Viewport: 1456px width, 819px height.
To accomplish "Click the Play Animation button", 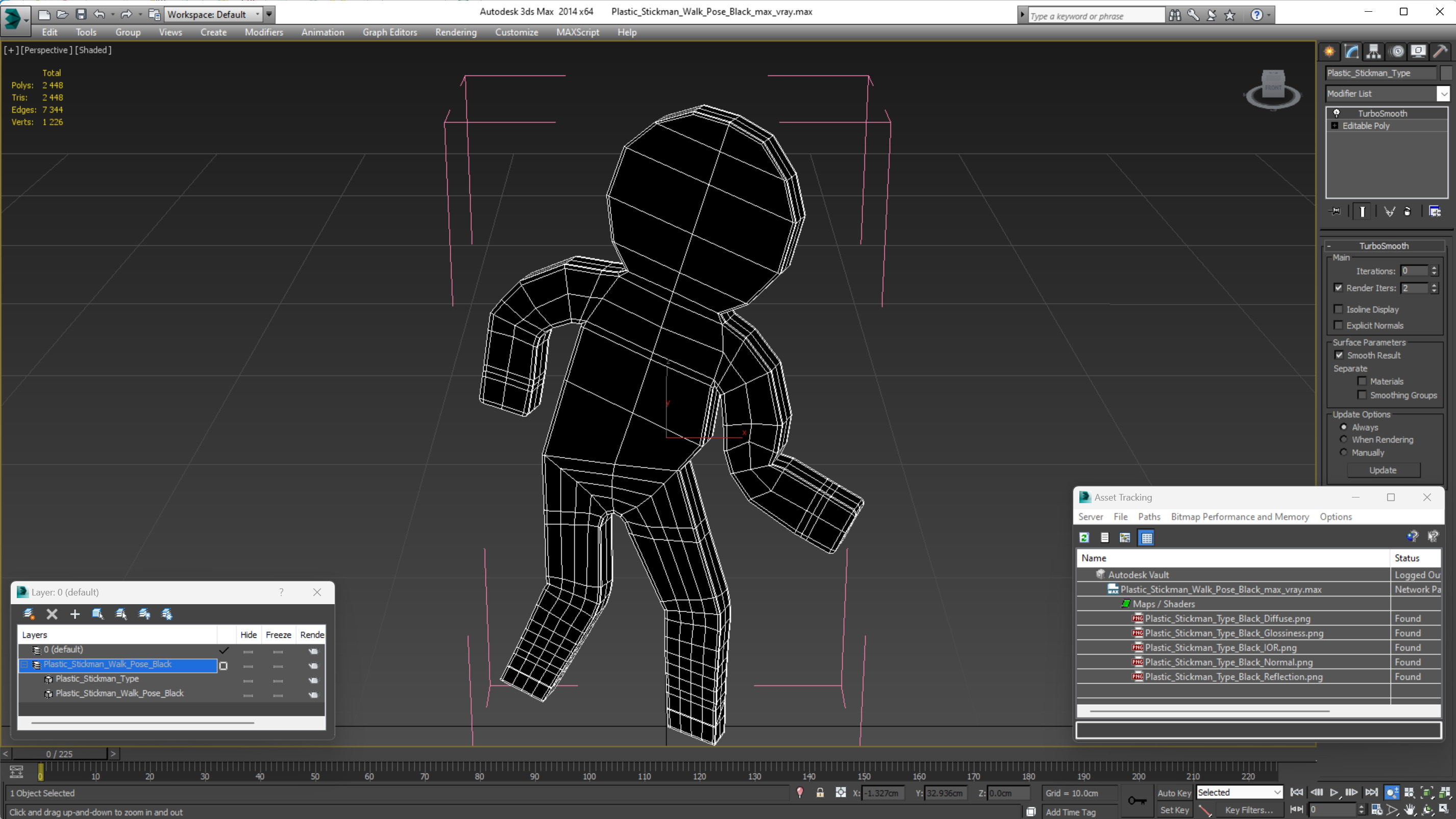I will coord(1334,792).
